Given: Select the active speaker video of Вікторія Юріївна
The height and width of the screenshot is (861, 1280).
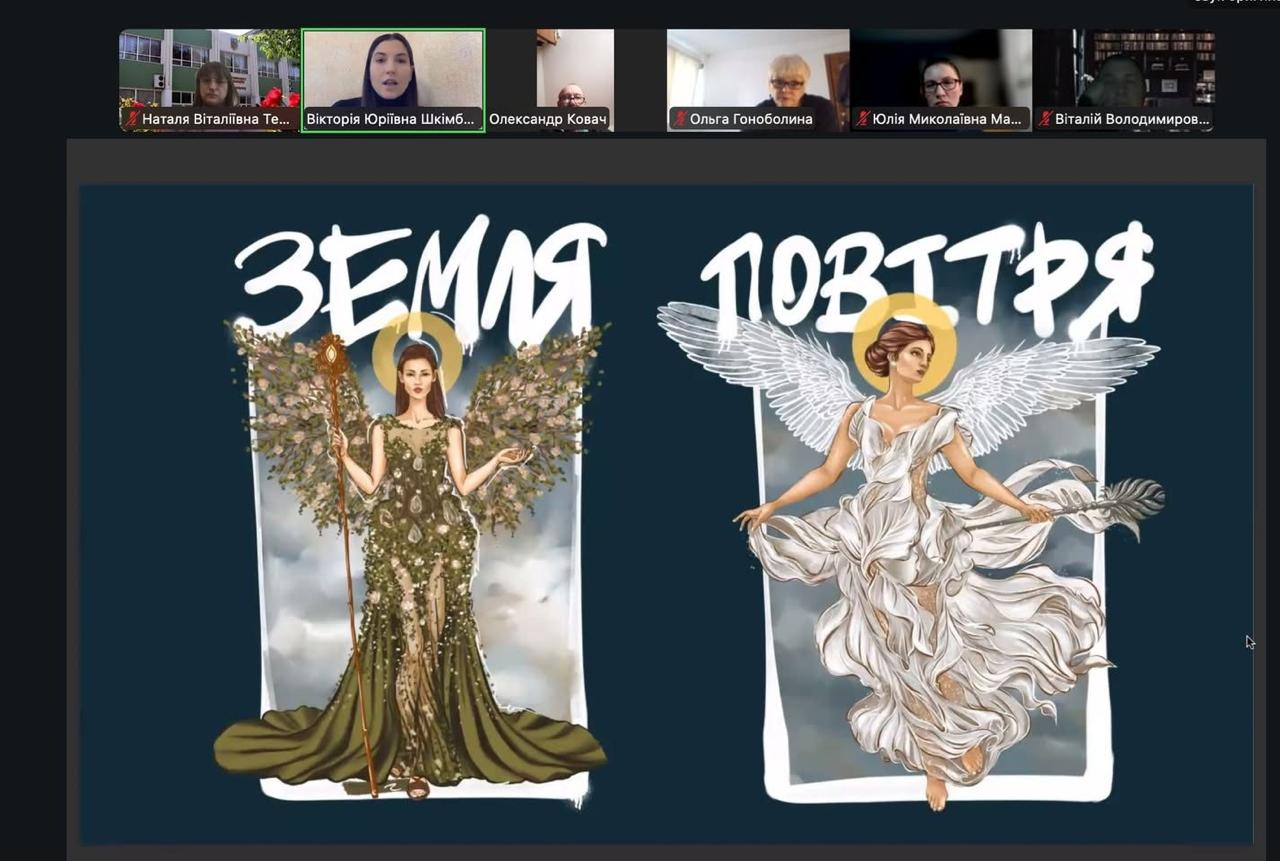Looking at the screenshot, I should coord(393,70).
